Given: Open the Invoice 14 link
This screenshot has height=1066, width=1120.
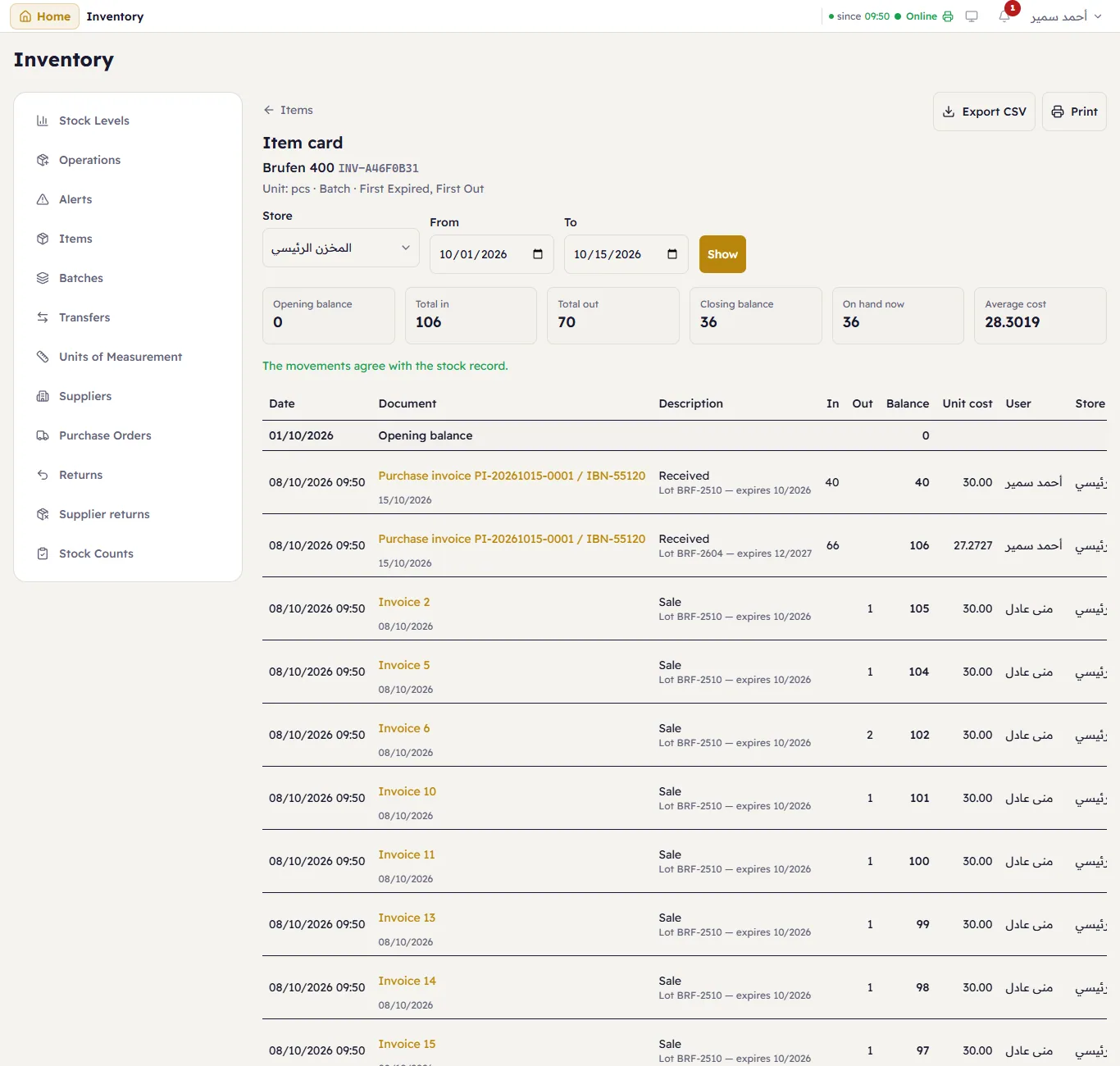Looking at the screenshot, I should [x=407, y=981].
